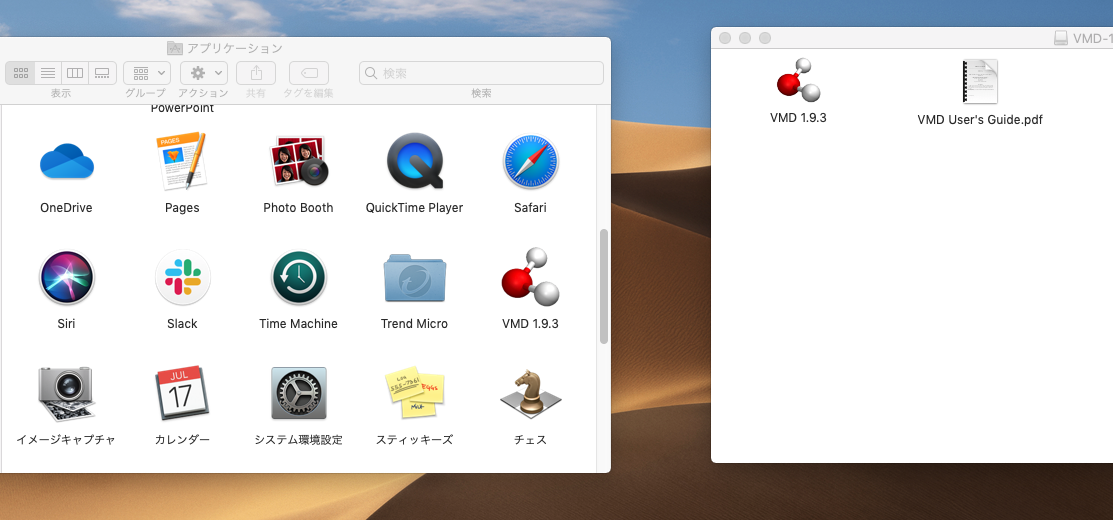Screen dimensions: 1113x520
Task: Click the タグを編集 tag button
Action: (309, 72)
